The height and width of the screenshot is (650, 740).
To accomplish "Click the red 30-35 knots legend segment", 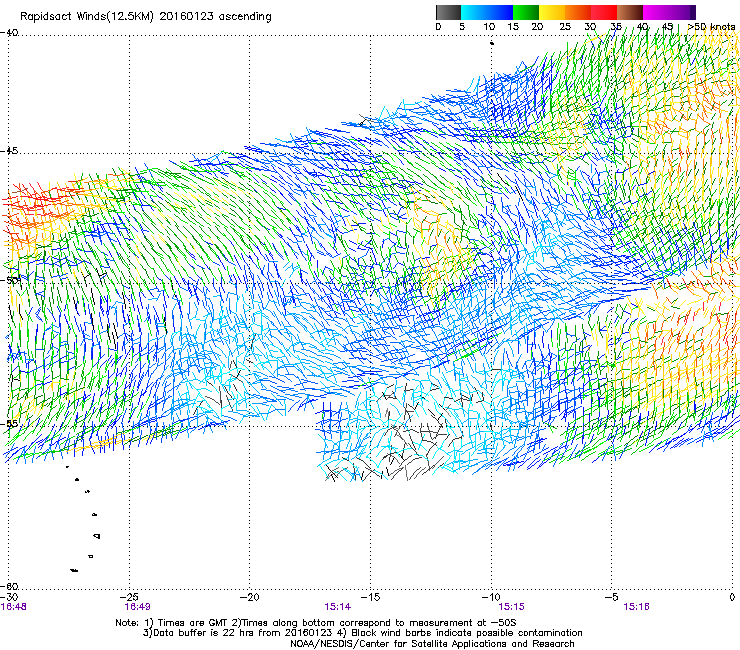I will coord(604,12).
